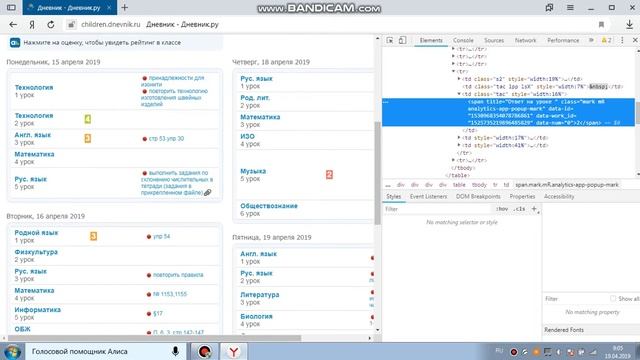Viewport: 640px width, 360px height.
Task: Enable the Show all checkbox
Action: coord(613,299)
